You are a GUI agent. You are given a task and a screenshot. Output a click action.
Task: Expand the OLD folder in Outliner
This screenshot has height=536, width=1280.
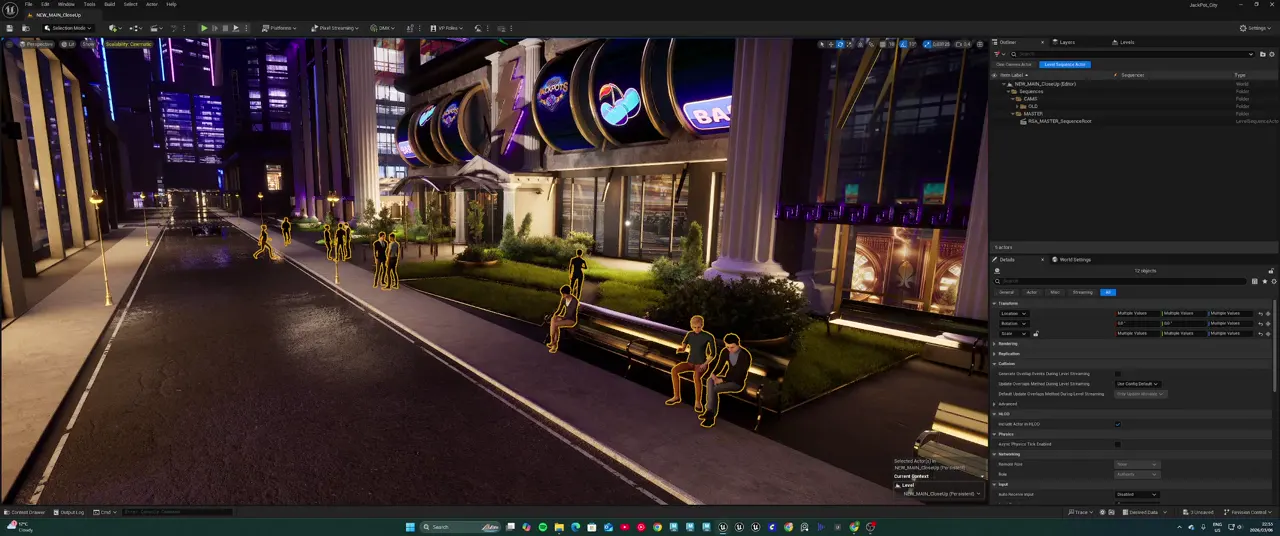1019,106
